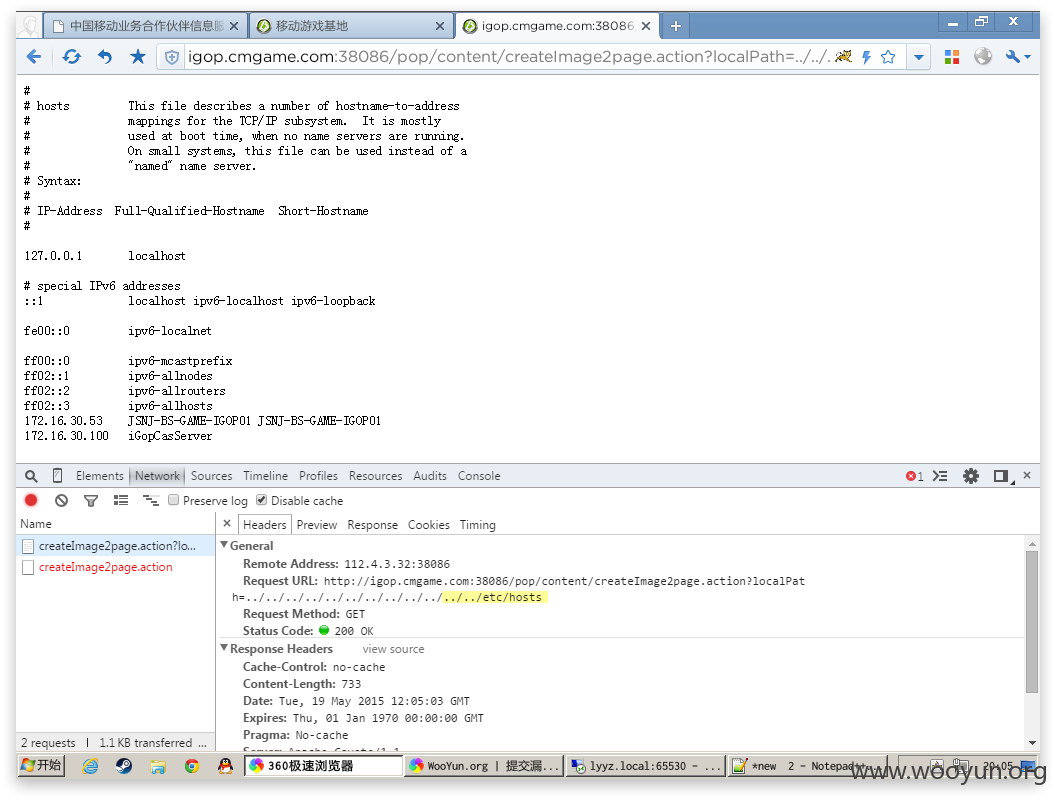Viewport: 1056px width, 800px height.
Task: Select the createImage2page.action?lo... request
Action: [x=116, y=546]
